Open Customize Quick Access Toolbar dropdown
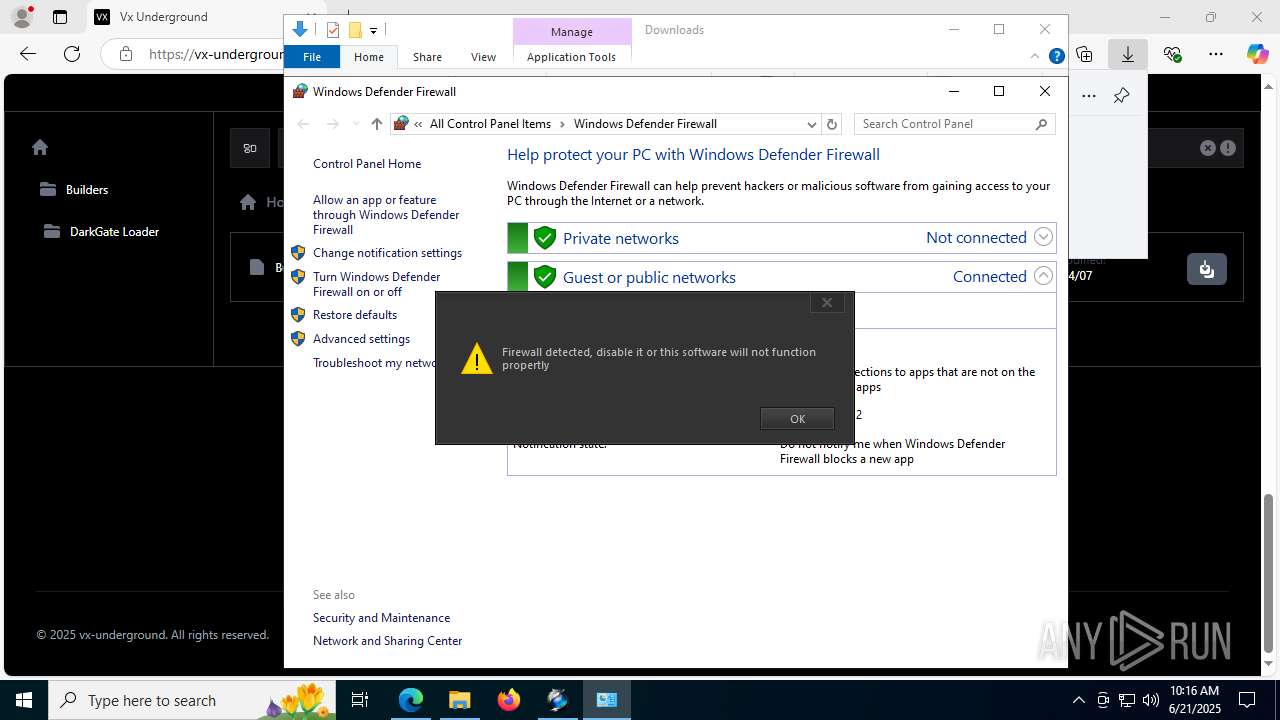The height and width of the screenshot is (720, 1280). pyautogui.click(x=373, y=31)
